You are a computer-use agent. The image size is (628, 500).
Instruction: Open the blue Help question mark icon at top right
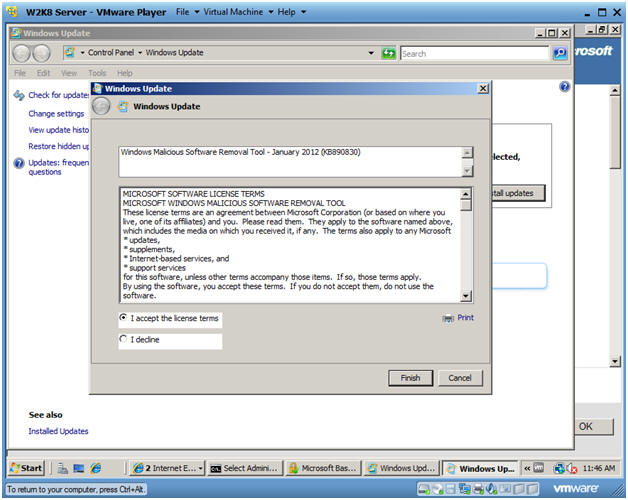click(564, 86)
